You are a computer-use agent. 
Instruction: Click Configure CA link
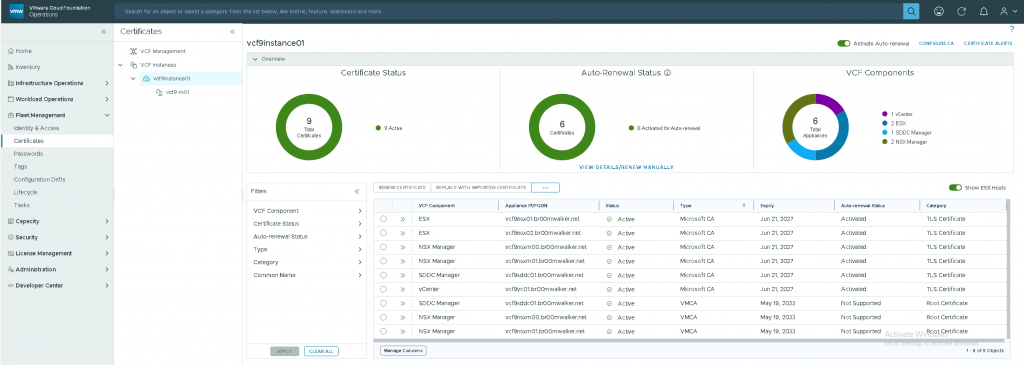[x=936, y=43]
